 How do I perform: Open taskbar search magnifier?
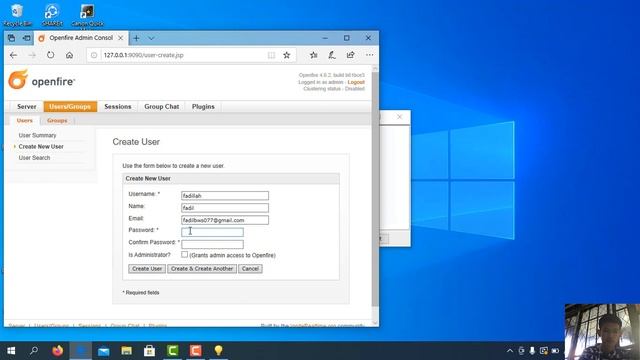(x=34, y=351)
